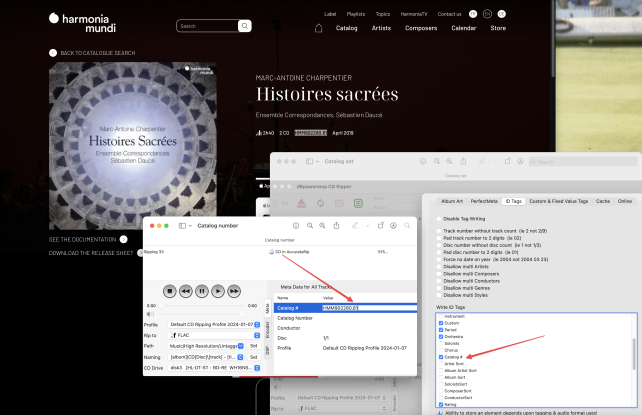Viewport: 642px width, 415px height.
Task: Submit the website search magnifier
Action: [244, 26]
